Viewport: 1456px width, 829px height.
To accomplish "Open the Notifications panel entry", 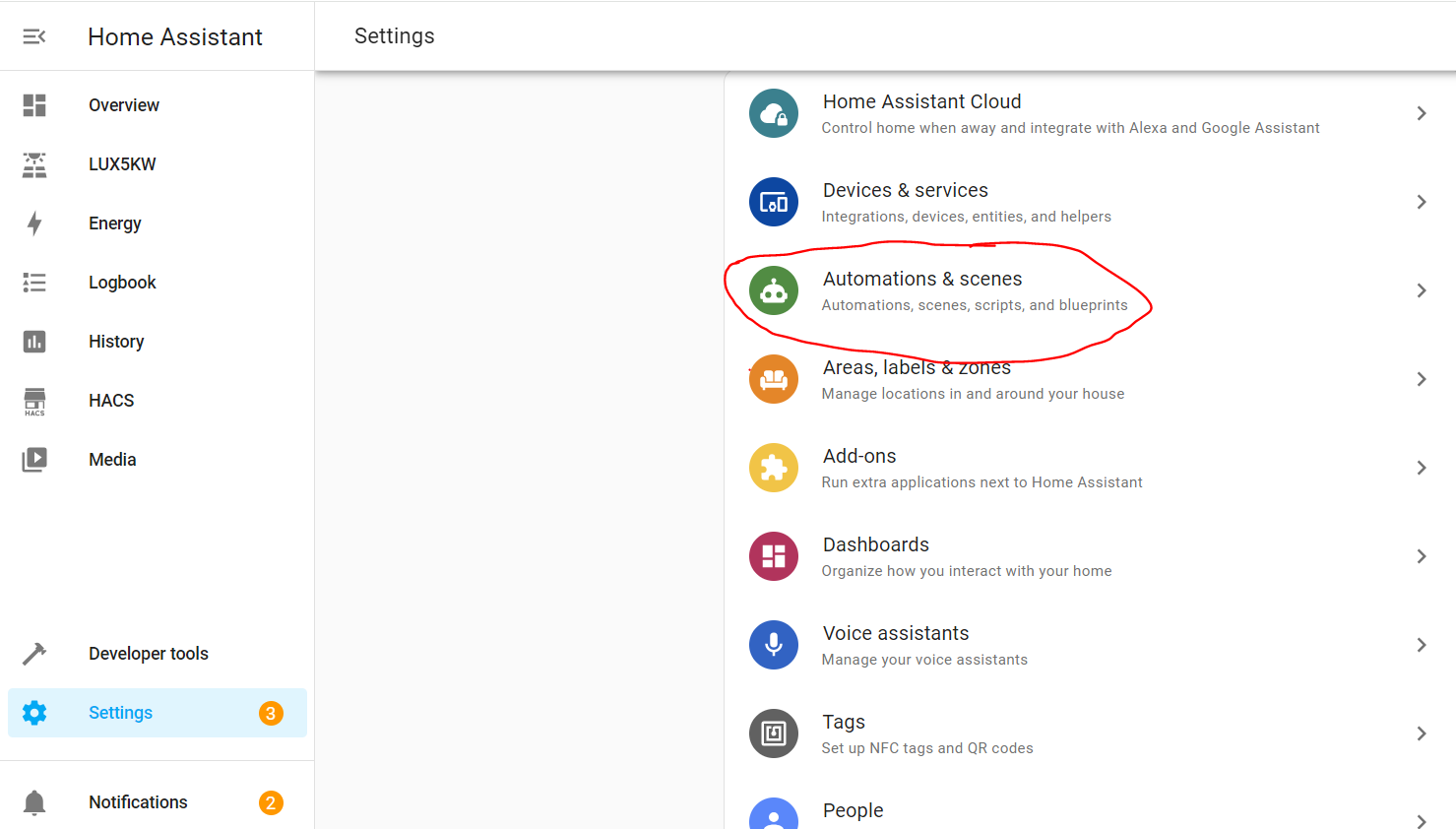I will [158, 802].
